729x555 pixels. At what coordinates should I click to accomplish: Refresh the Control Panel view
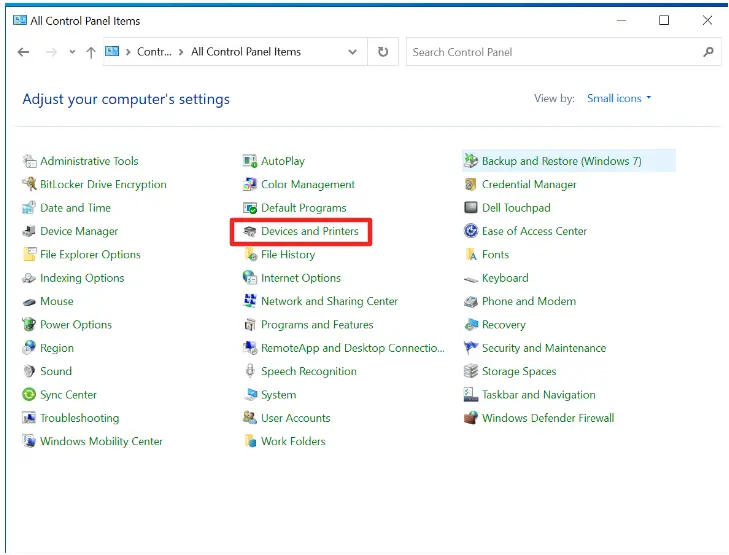(383, 52)
